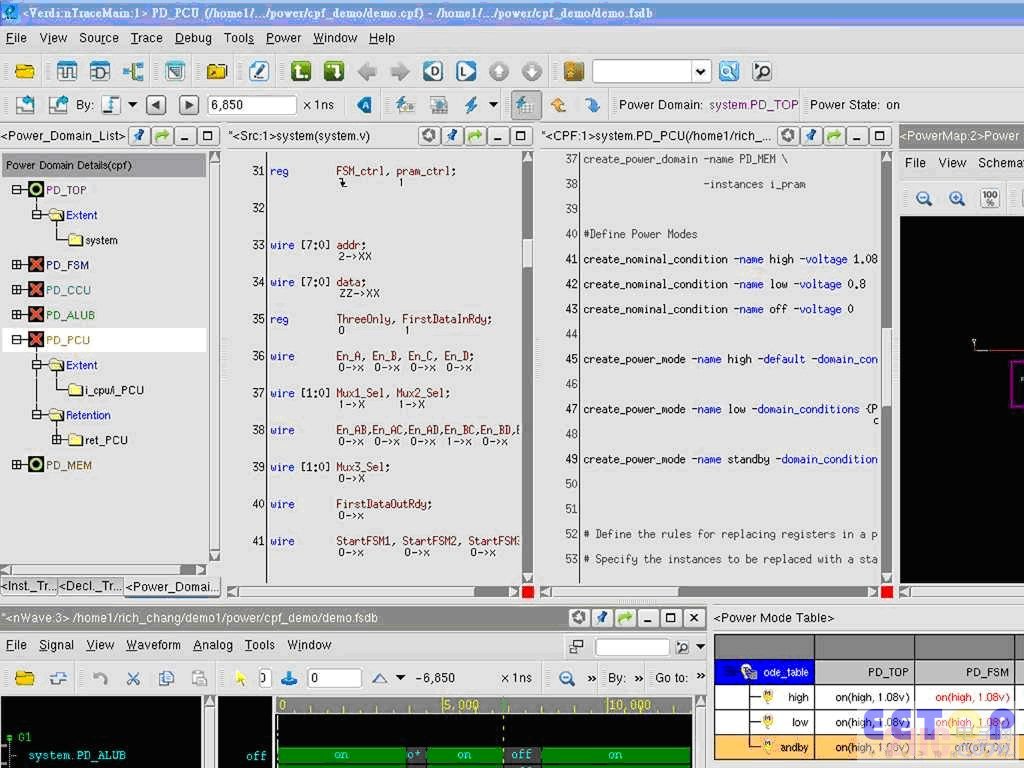The width and height of the screenshot is (1024, 768).
Task: Collapse the PD_PCU power domain node
Action: 17,340
